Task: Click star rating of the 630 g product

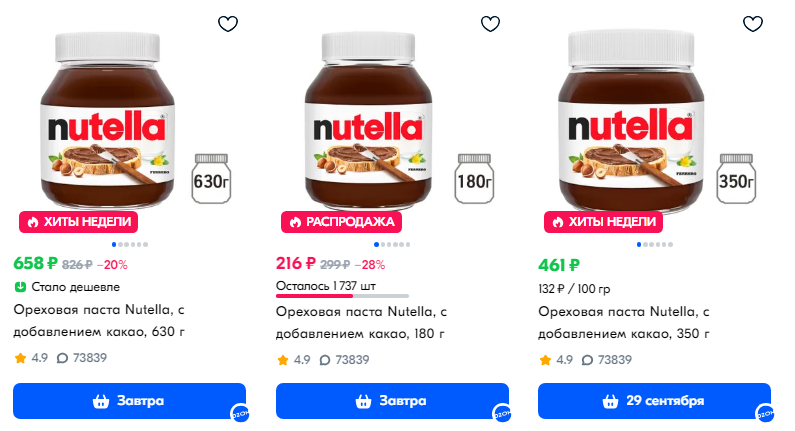Action: (x=31, y=358)
